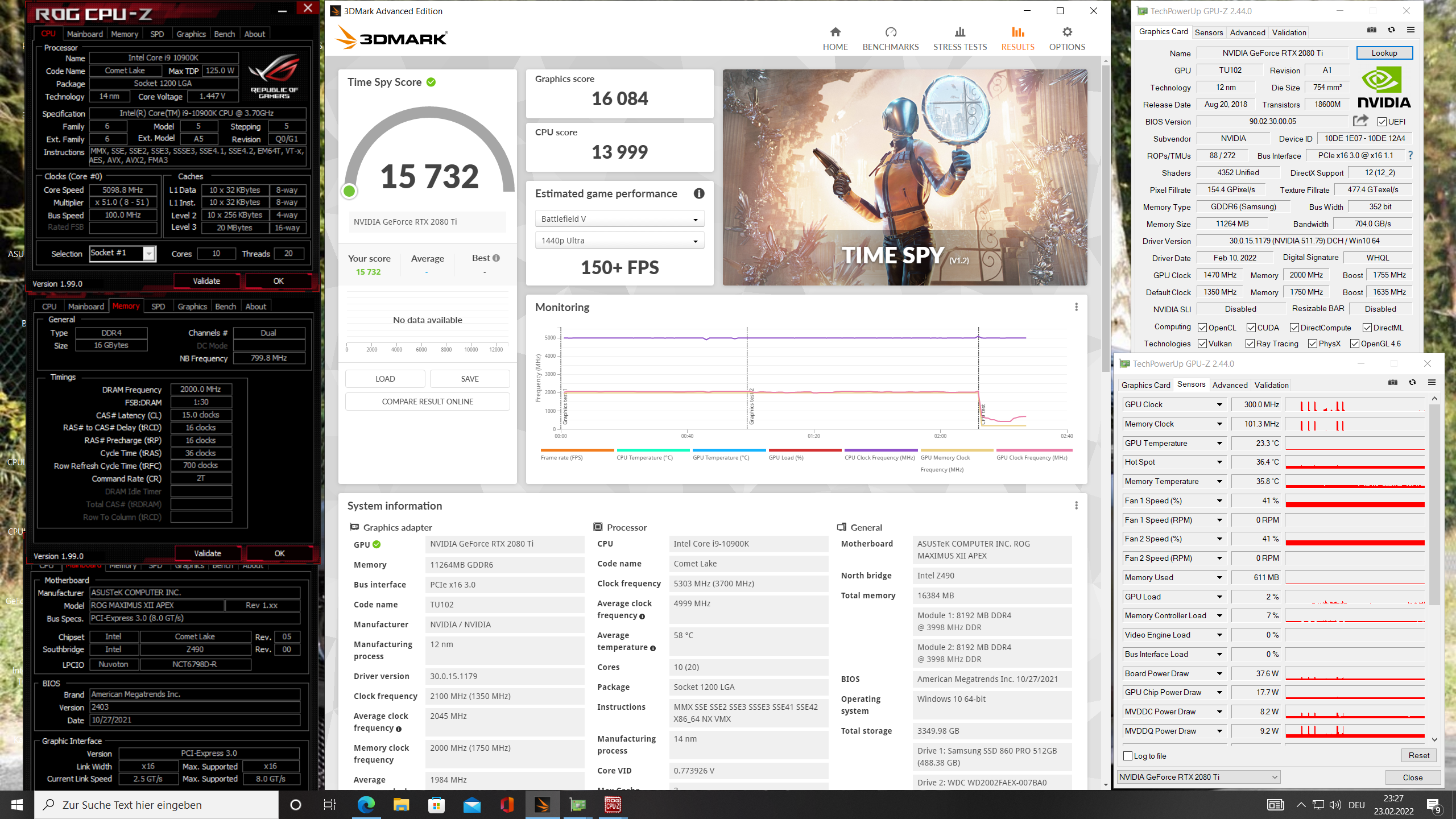Open Validation tab in upper GPU-Z
Screen dimensions: 1456x819
1289,32
